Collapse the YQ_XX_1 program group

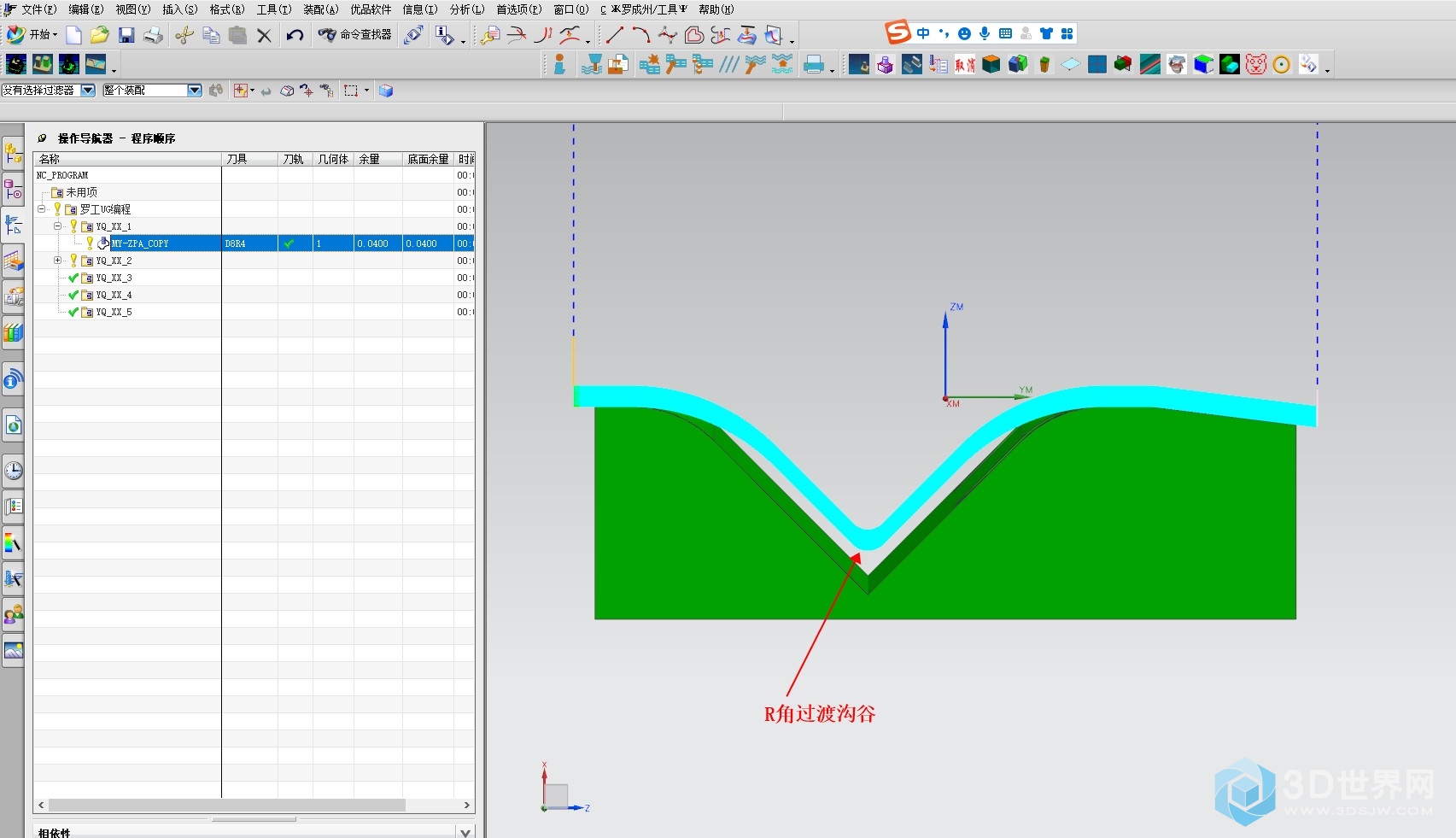(x=57, y=226)
